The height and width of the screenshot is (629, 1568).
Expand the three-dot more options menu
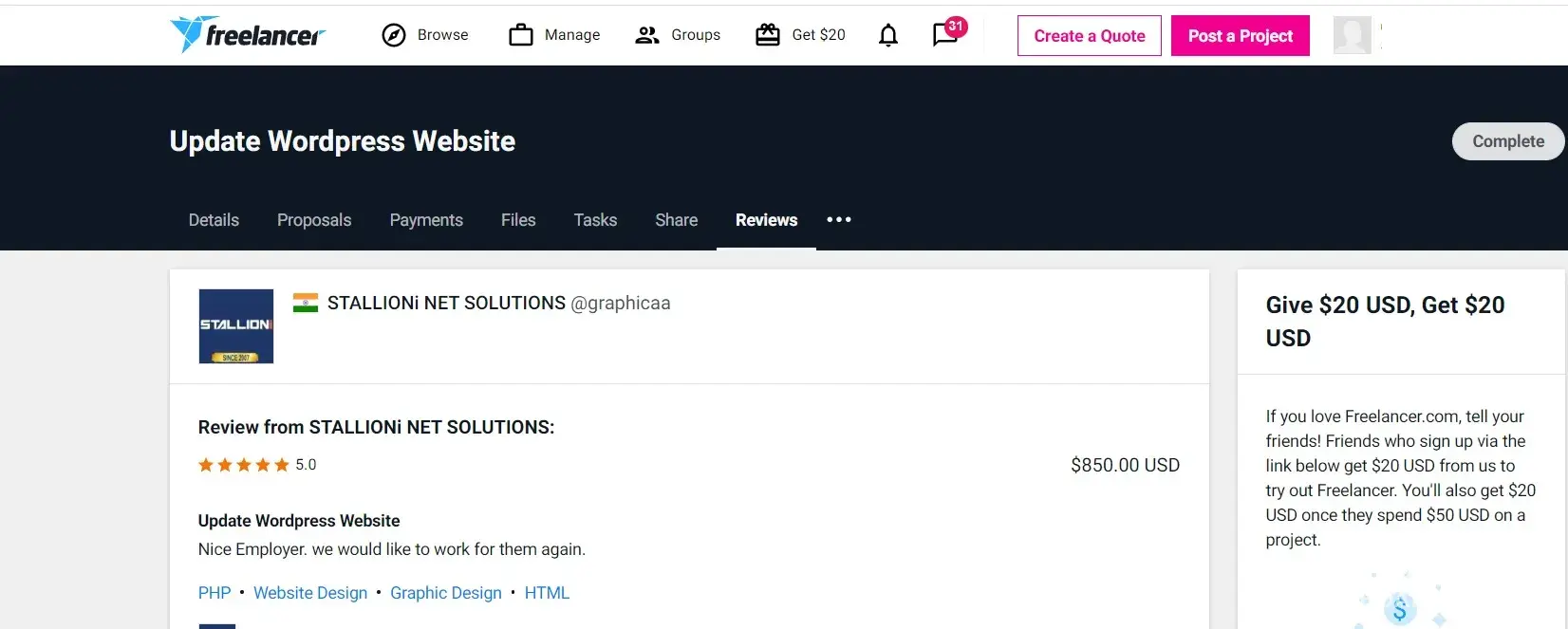(x=838, y=220)
